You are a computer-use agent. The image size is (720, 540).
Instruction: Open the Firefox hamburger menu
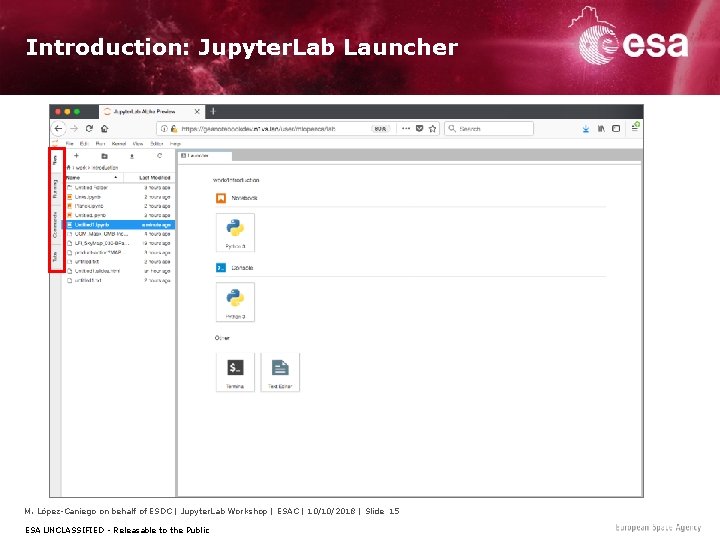(x=635, y=127)
